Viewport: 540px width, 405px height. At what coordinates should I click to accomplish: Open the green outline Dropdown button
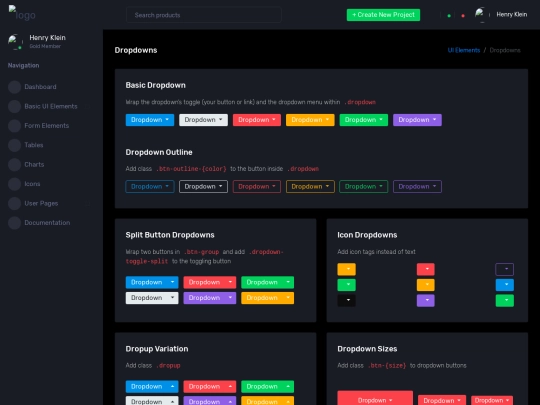pyautogui.click(x=364, y=187)
